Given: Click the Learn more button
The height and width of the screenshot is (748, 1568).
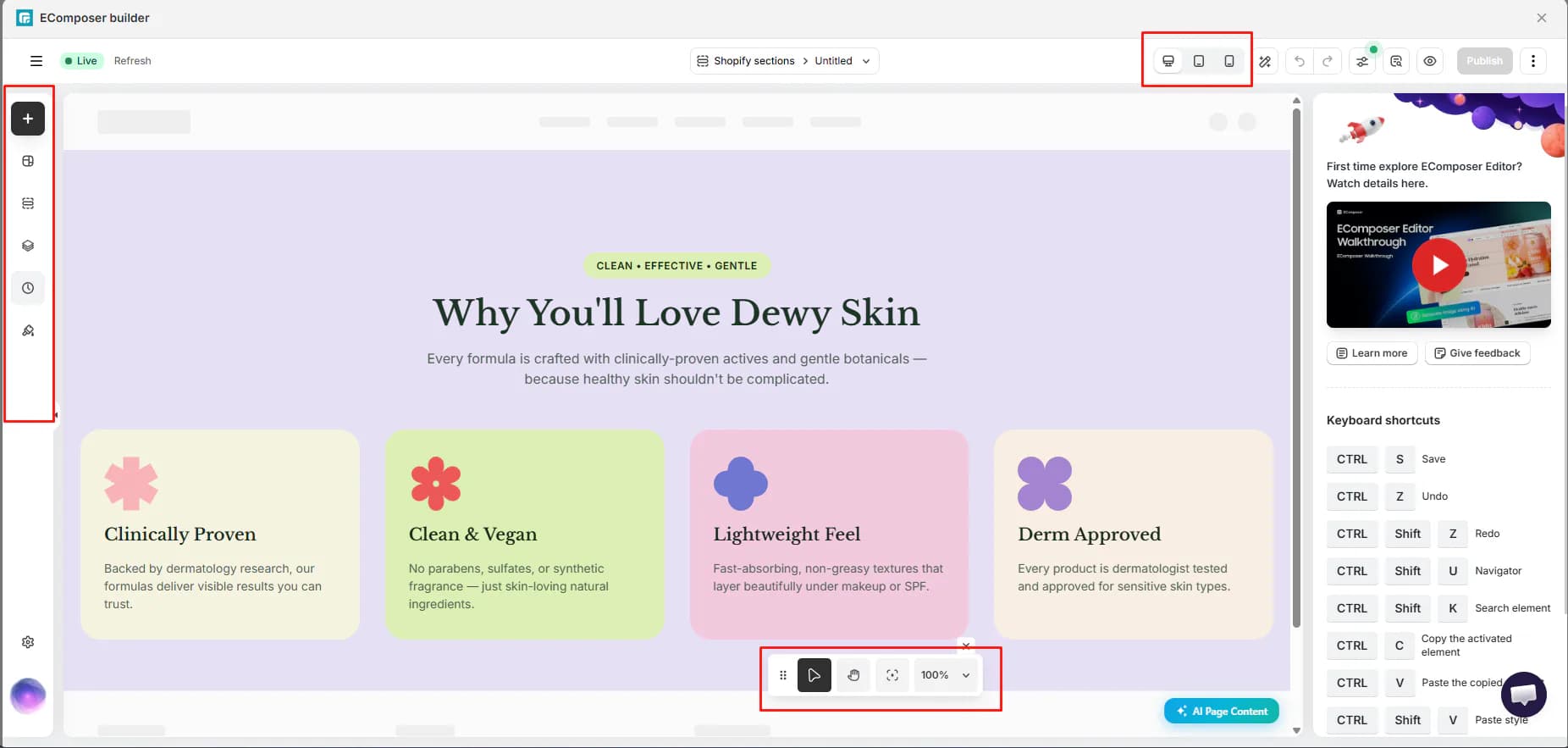Looking at the screenshot, I should [x=1372, y=353].
